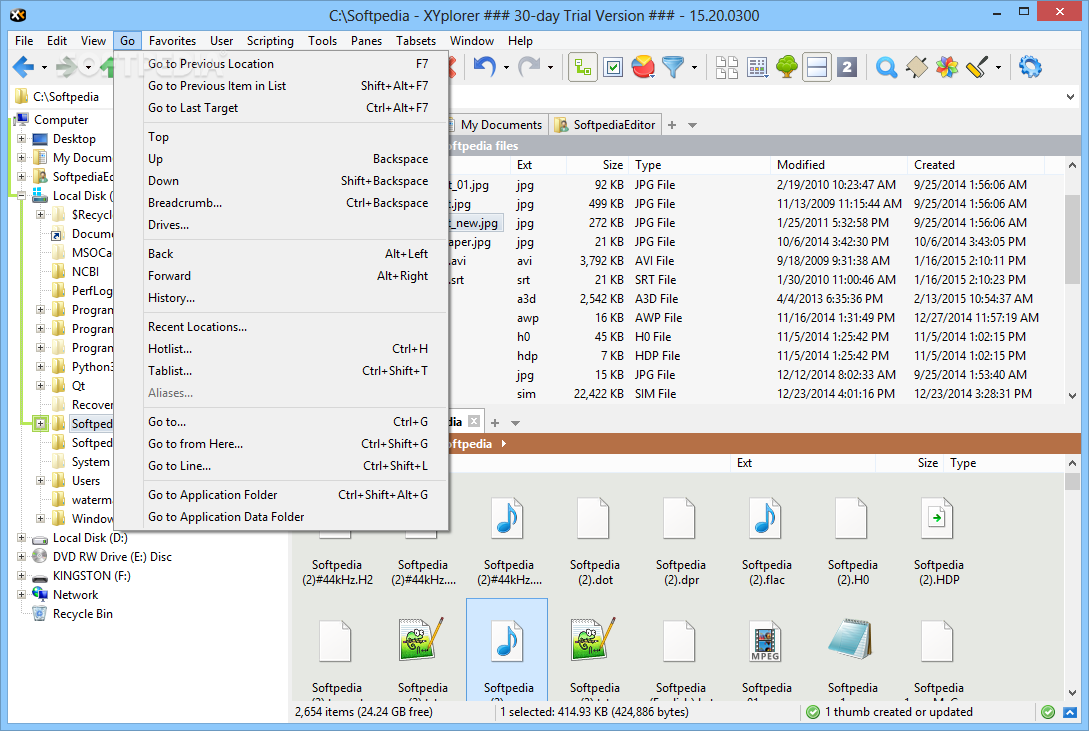Add a new tab in the lower pane
This screenshot has width=1089, height=731.
pos(494,423)
